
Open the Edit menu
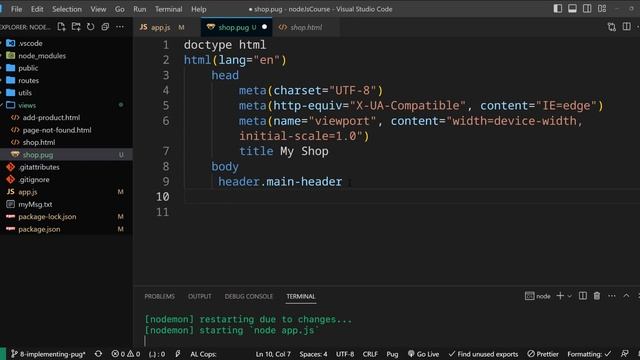pyautogui.click(x=37, y=9)
